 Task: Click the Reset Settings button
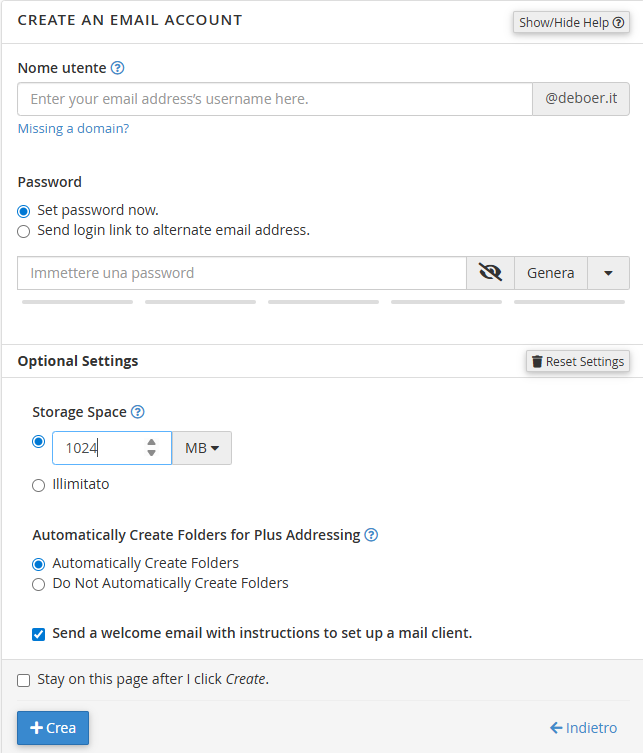[x=577, y=361]
